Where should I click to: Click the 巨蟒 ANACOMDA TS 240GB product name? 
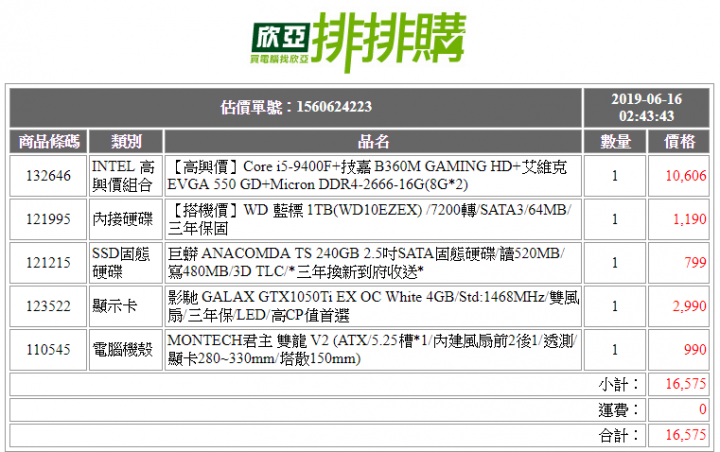click(x=366, y=263)
